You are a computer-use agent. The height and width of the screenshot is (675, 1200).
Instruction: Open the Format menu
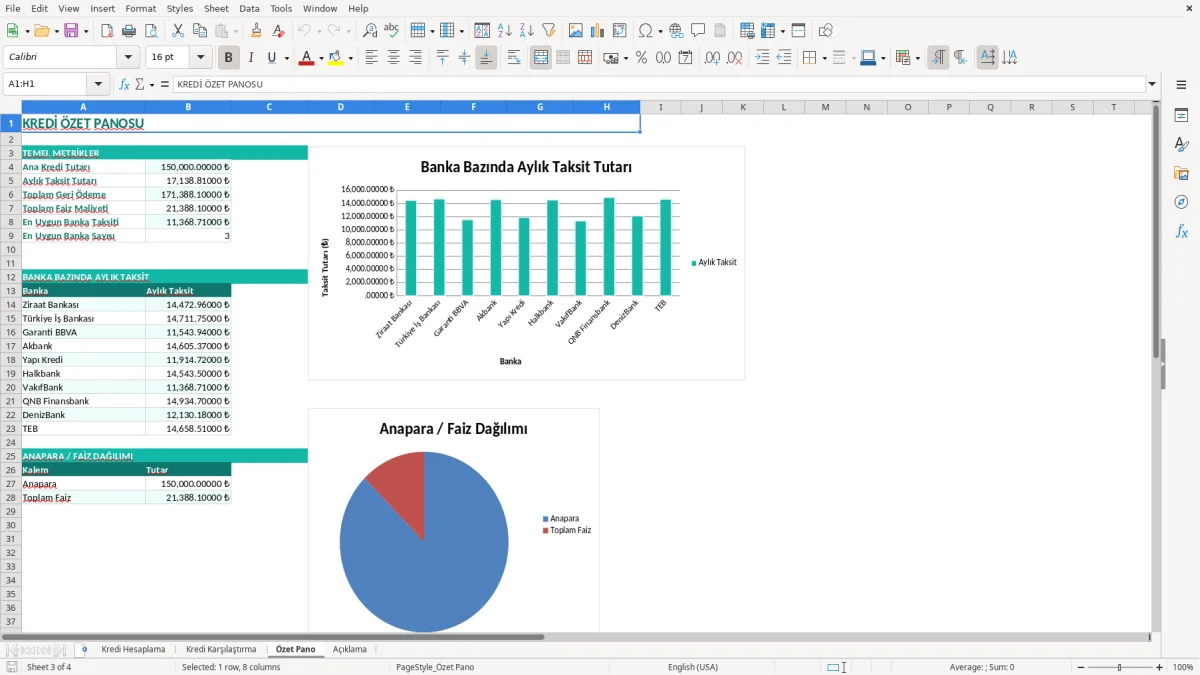coord(140,8)
